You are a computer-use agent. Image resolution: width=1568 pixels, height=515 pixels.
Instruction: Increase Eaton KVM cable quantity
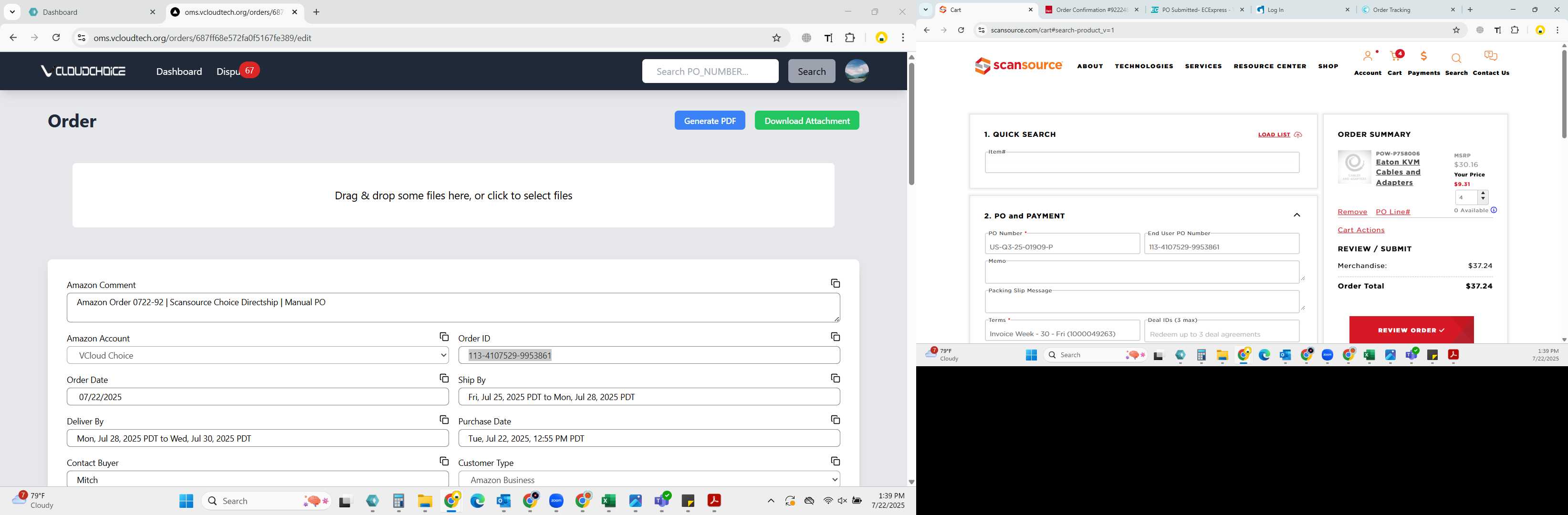[x=1483, y=194]
